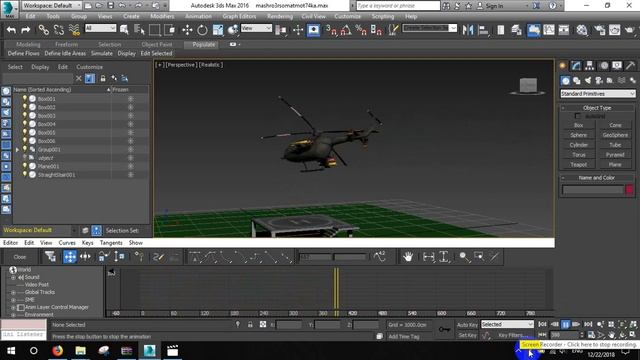This screenshot has height=360, width=640.
Task: Open the Filters funnel icon in curve editor
Action: [x=50, y=257]
